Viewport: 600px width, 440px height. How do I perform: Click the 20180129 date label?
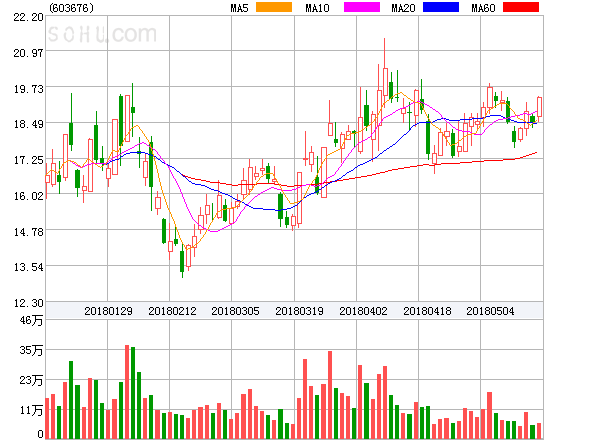tap(108, 311)
